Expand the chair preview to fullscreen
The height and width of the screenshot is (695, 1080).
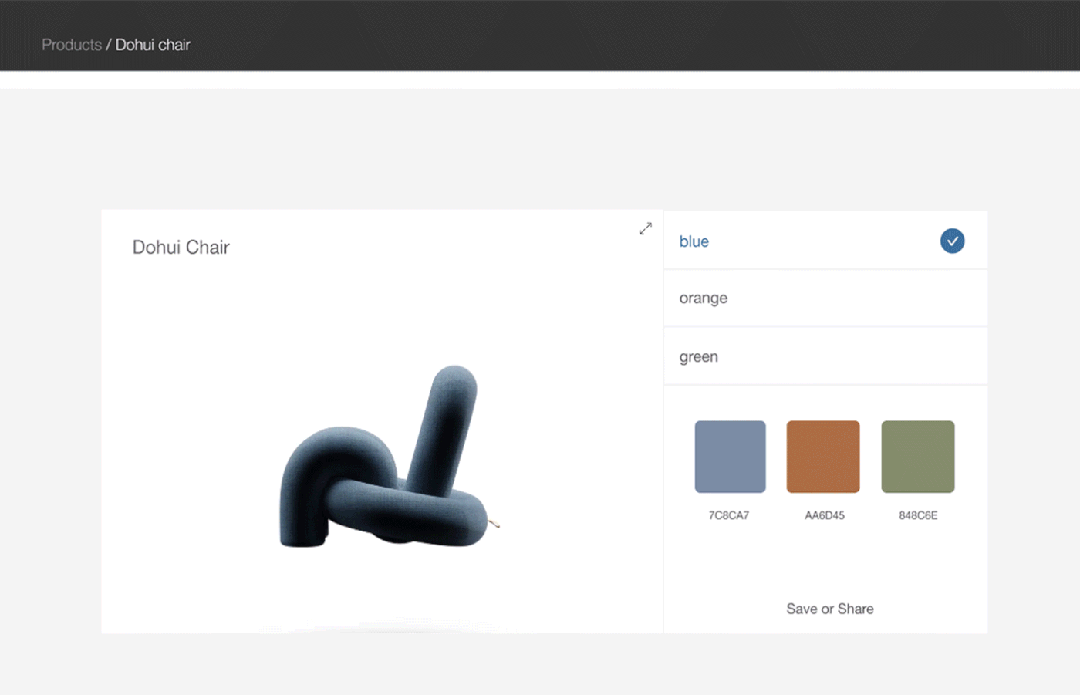[x=645, y=229]
